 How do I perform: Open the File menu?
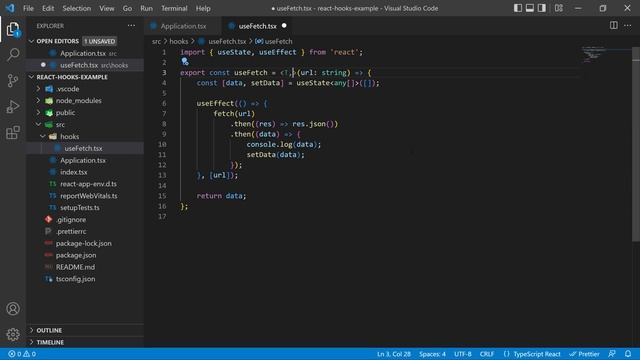coord(28,8)
